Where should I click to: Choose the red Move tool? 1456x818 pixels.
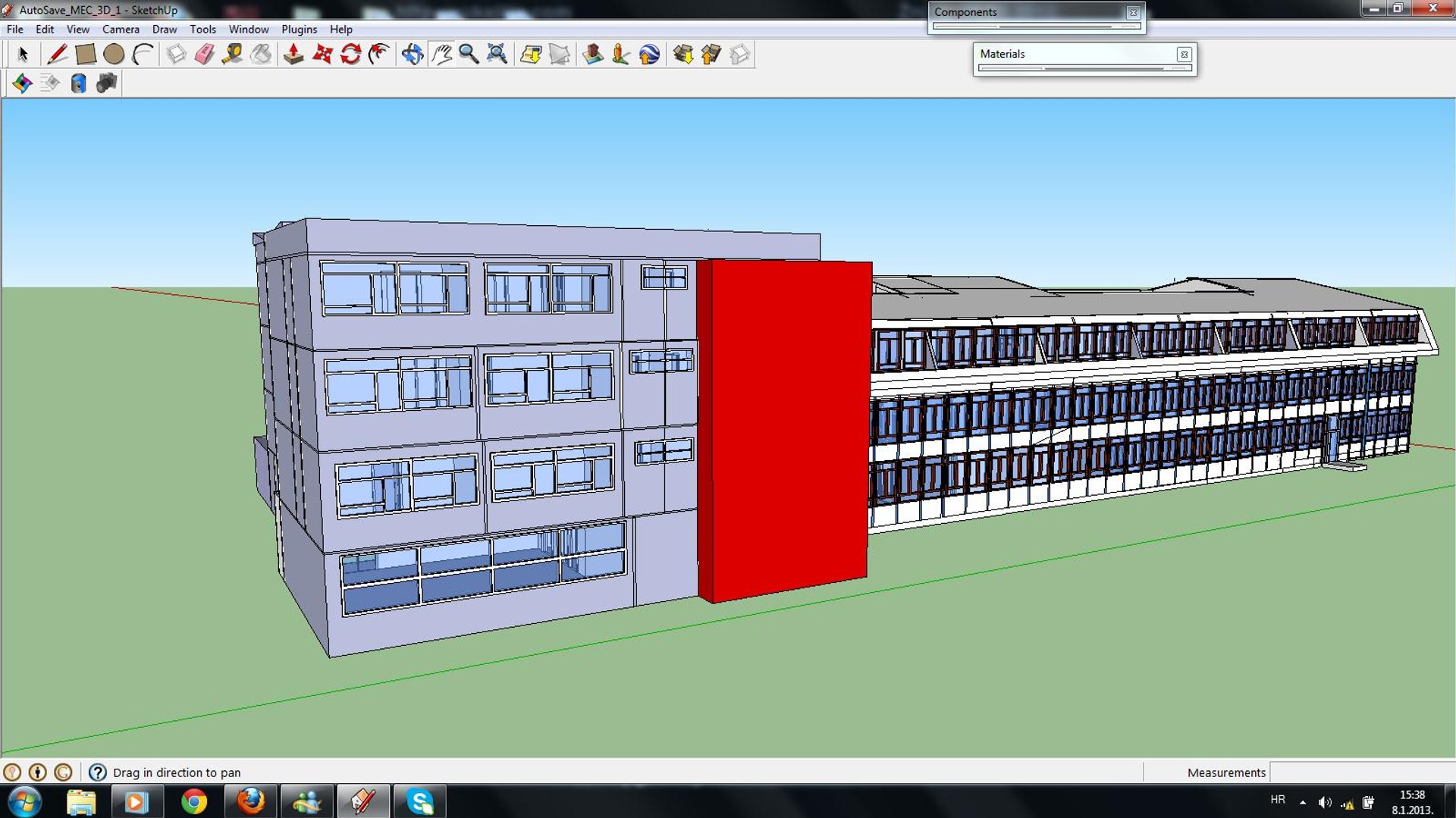(322, 55)
